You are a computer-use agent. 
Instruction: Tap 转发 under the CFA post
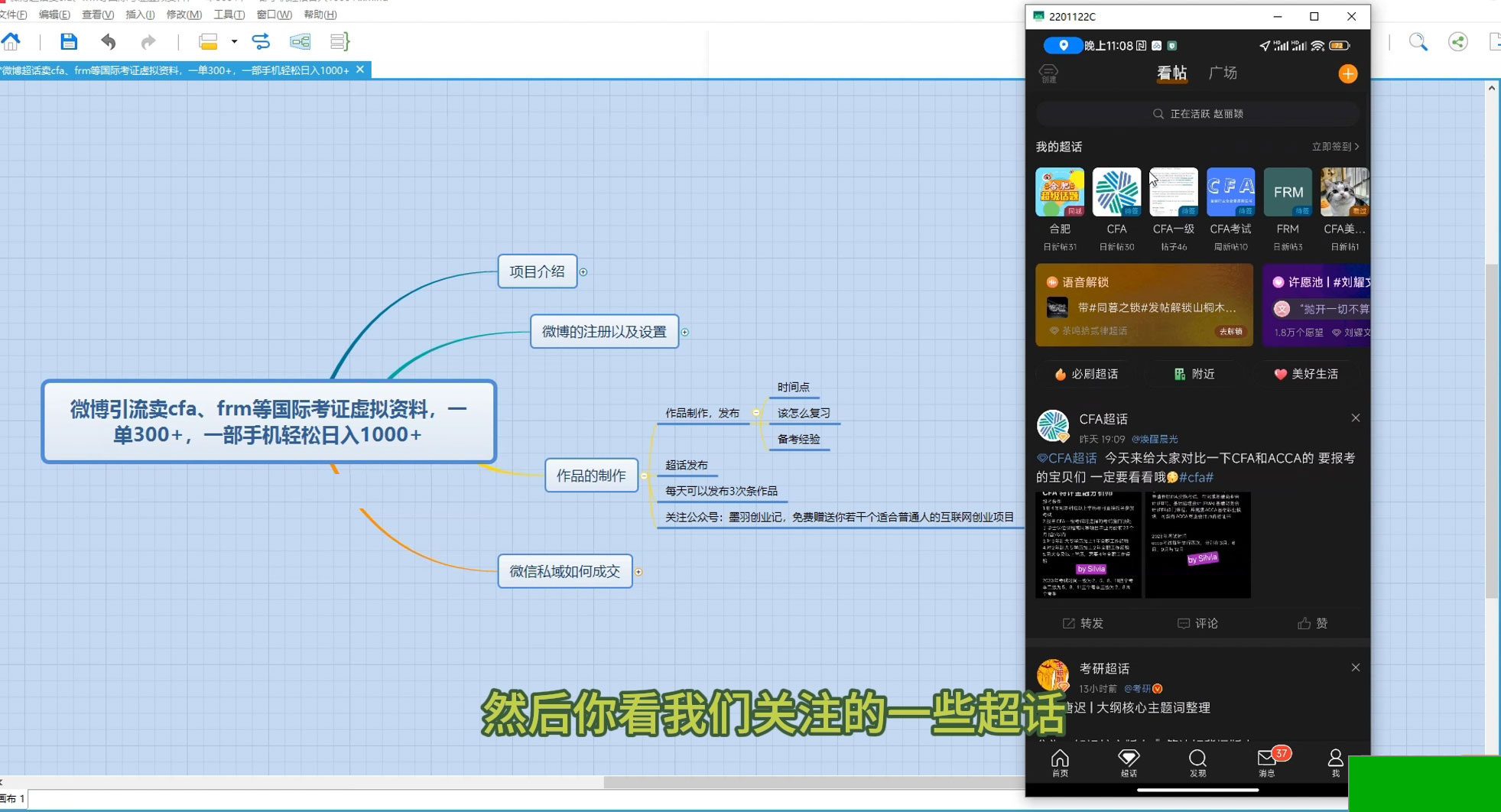[x=1083, y=623]
